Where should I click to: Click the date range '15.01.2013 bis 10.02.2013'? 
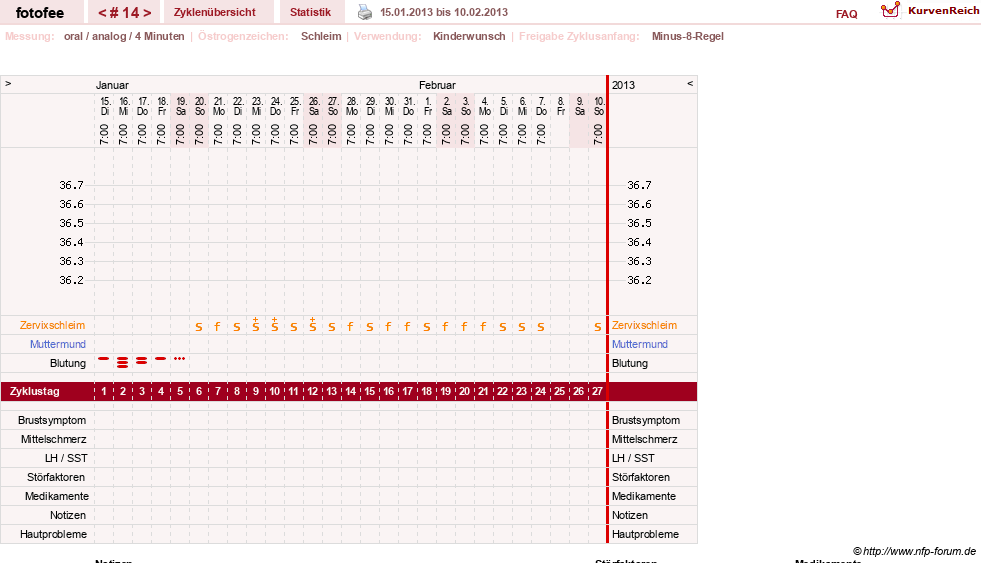(x=444, y=12)
